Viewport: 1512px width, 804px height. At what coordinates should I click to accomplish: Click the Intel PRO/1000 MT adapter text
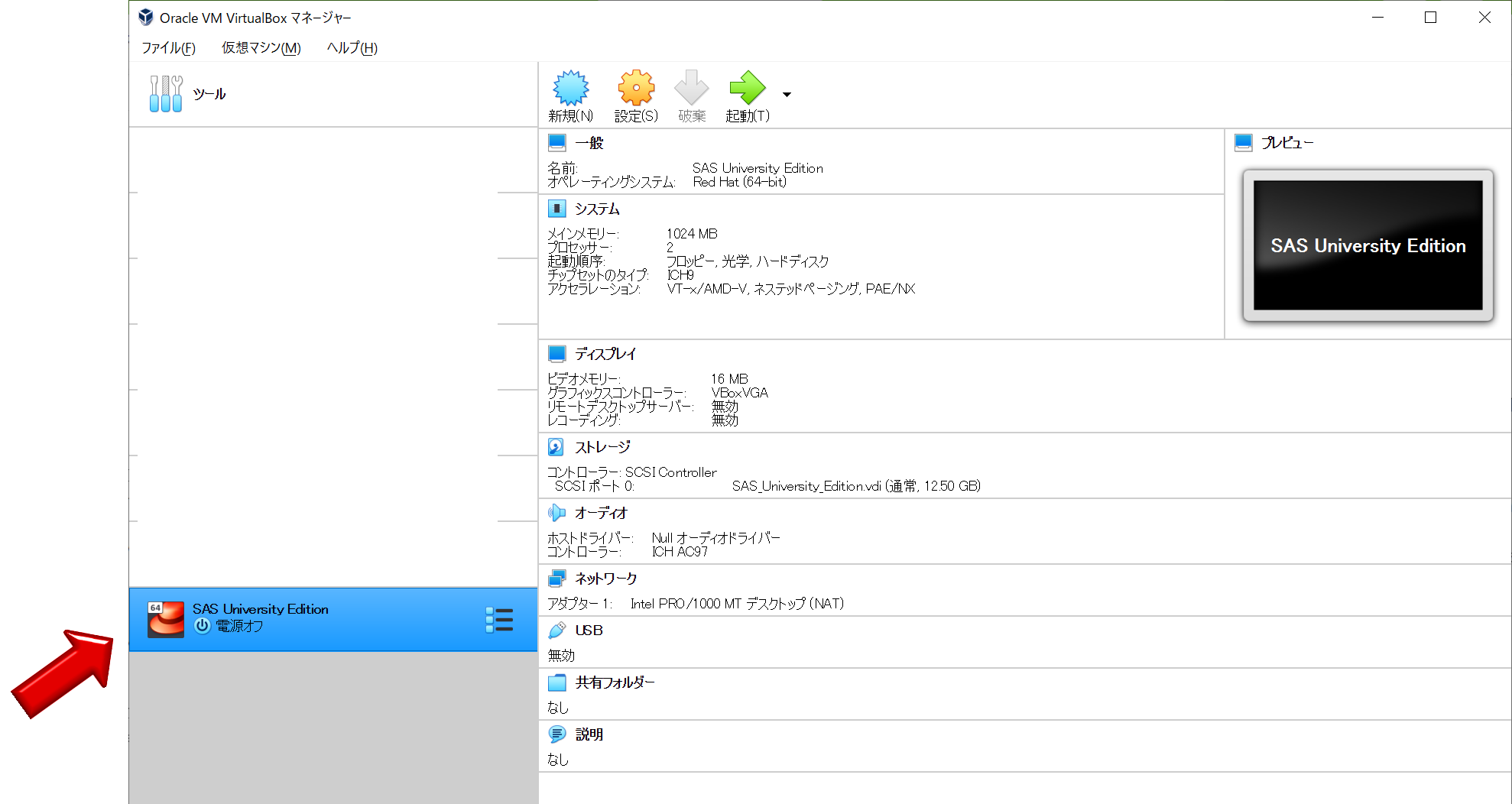(x=737, y=604)
